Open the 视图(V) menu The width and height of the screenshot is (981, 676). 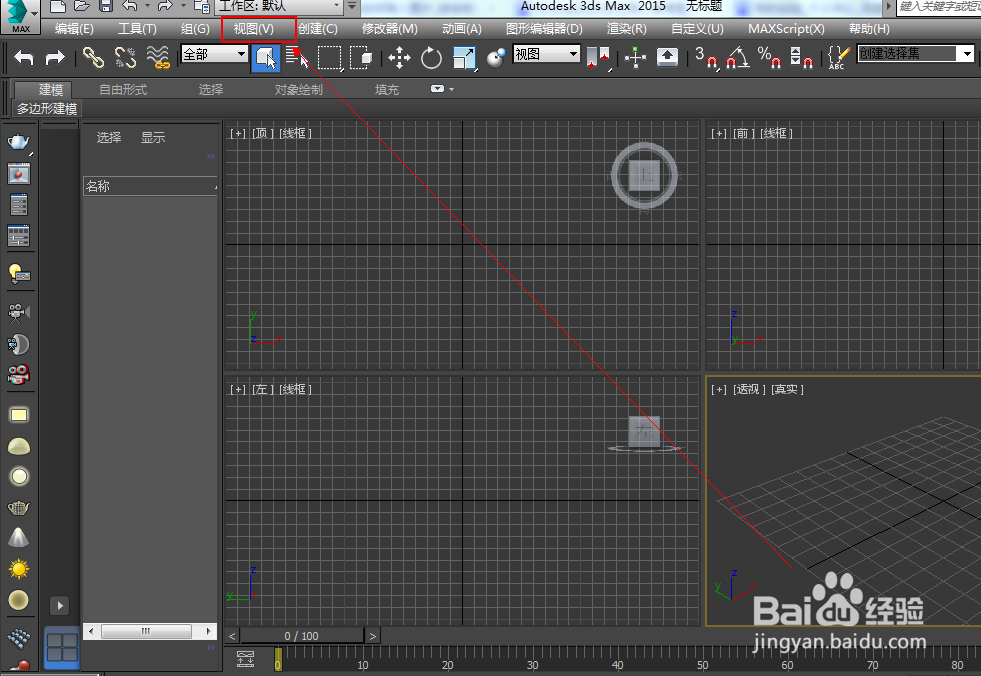(253, 29)
